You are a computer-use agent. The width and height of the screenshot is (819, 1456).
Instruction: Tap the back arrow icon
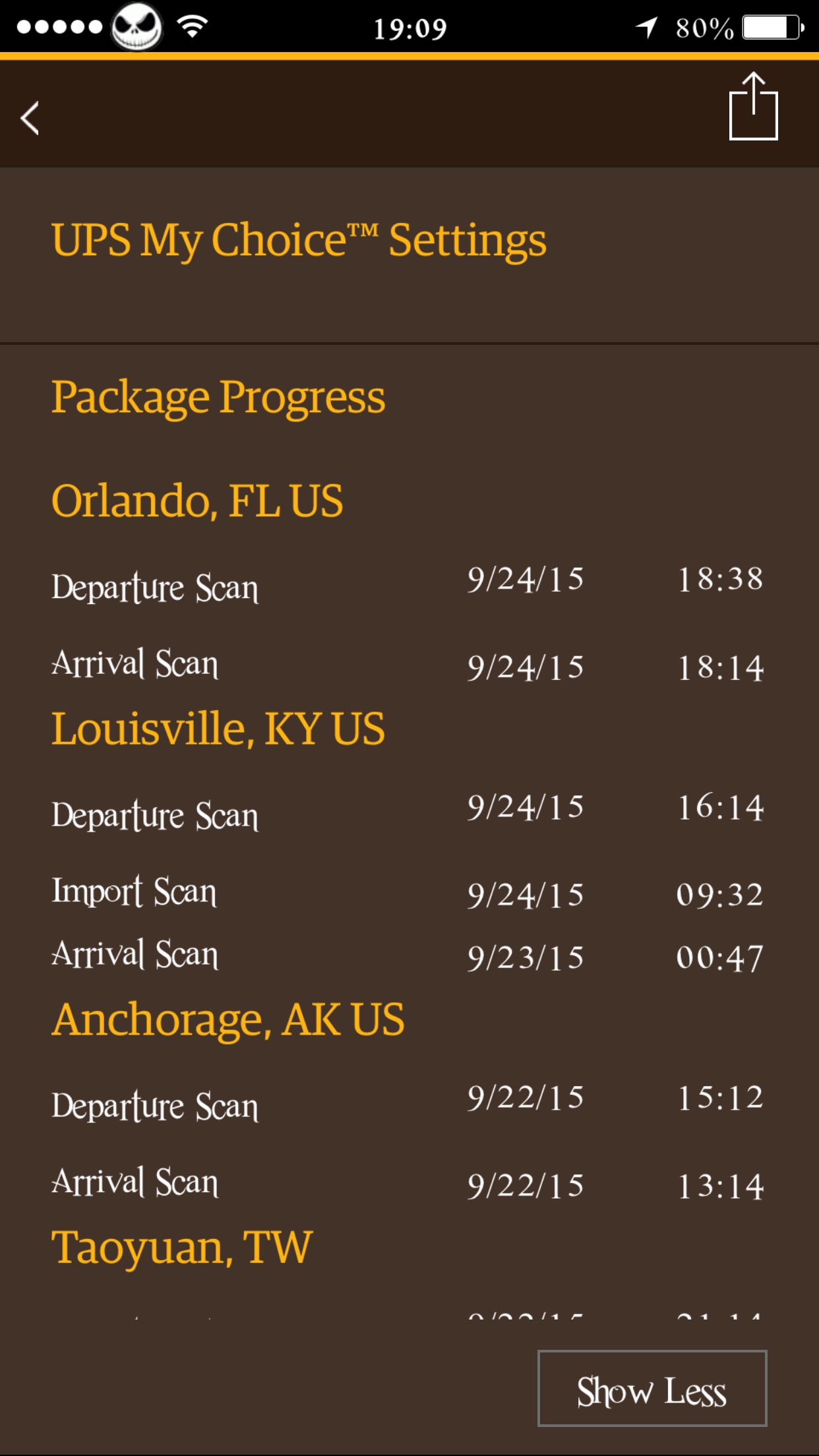tap(30, 118)
